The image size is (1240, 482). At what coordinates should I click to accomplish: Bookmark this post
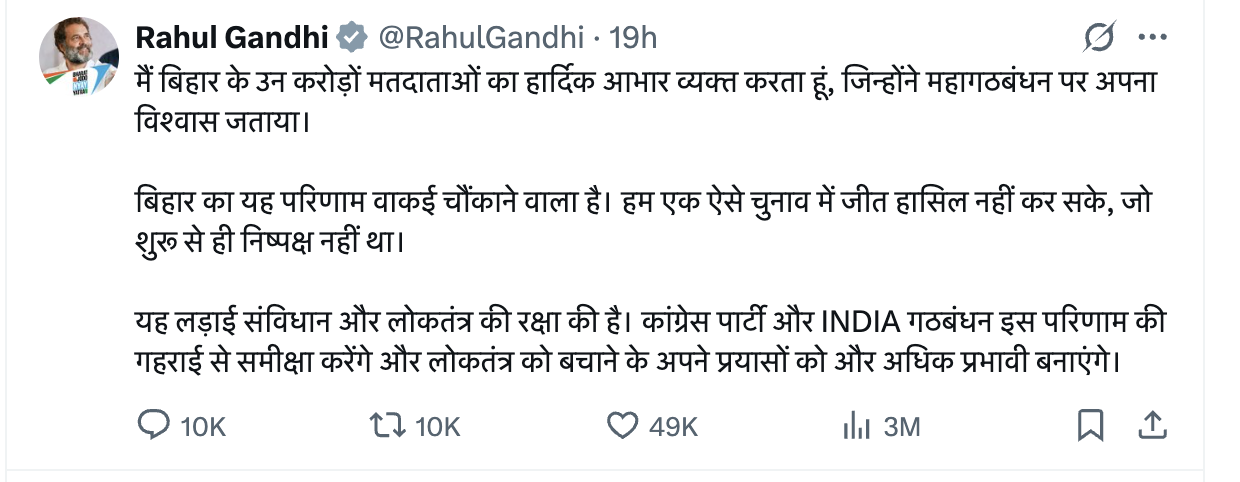coord(1090,426)
